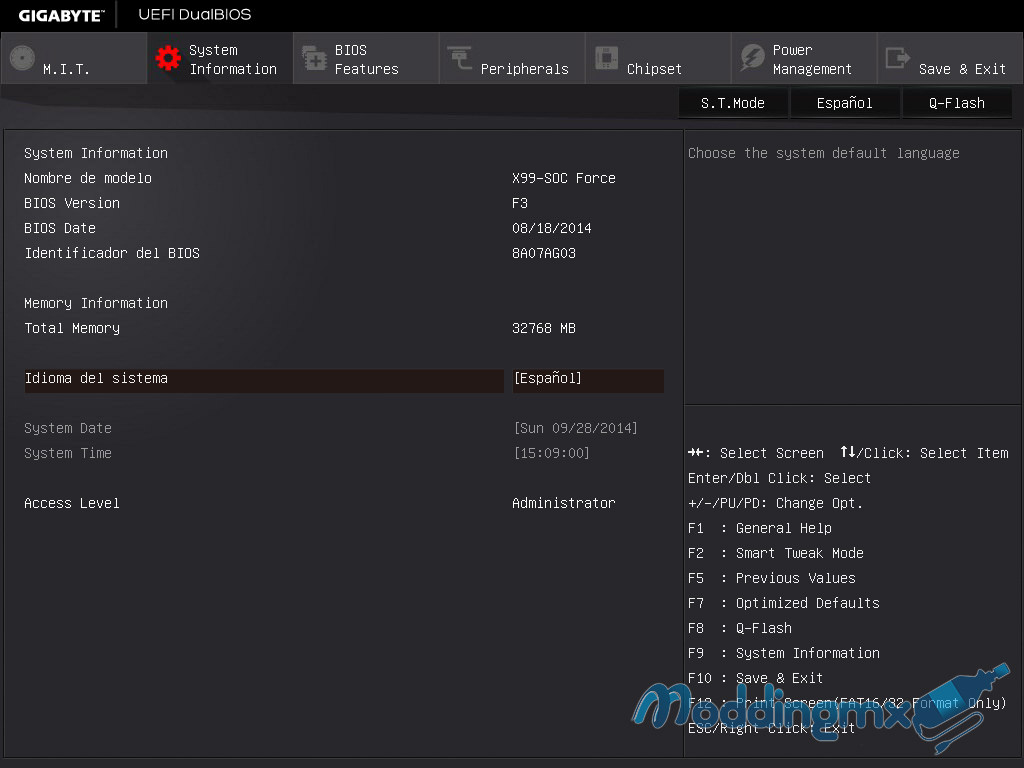Click the +/-/PU/PD: Change Opt. hint
This screenshot has width=1024, height=768.
pyautogui.click(x=775, y=504)
